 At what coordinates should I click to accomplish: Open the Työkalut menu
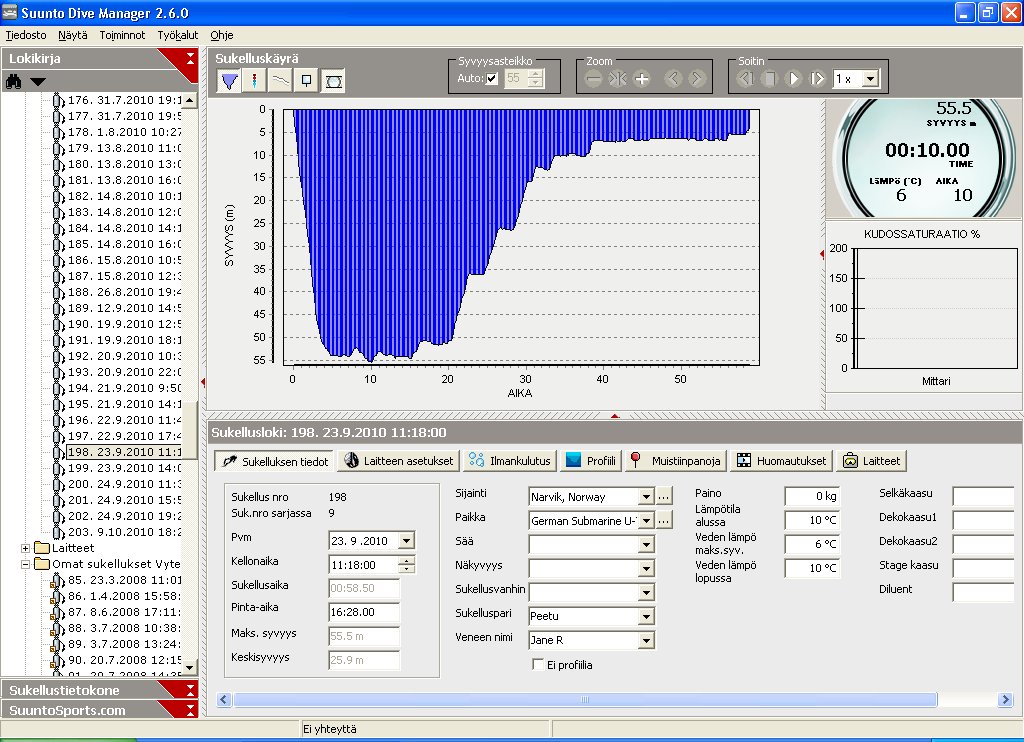click(178, 35)
